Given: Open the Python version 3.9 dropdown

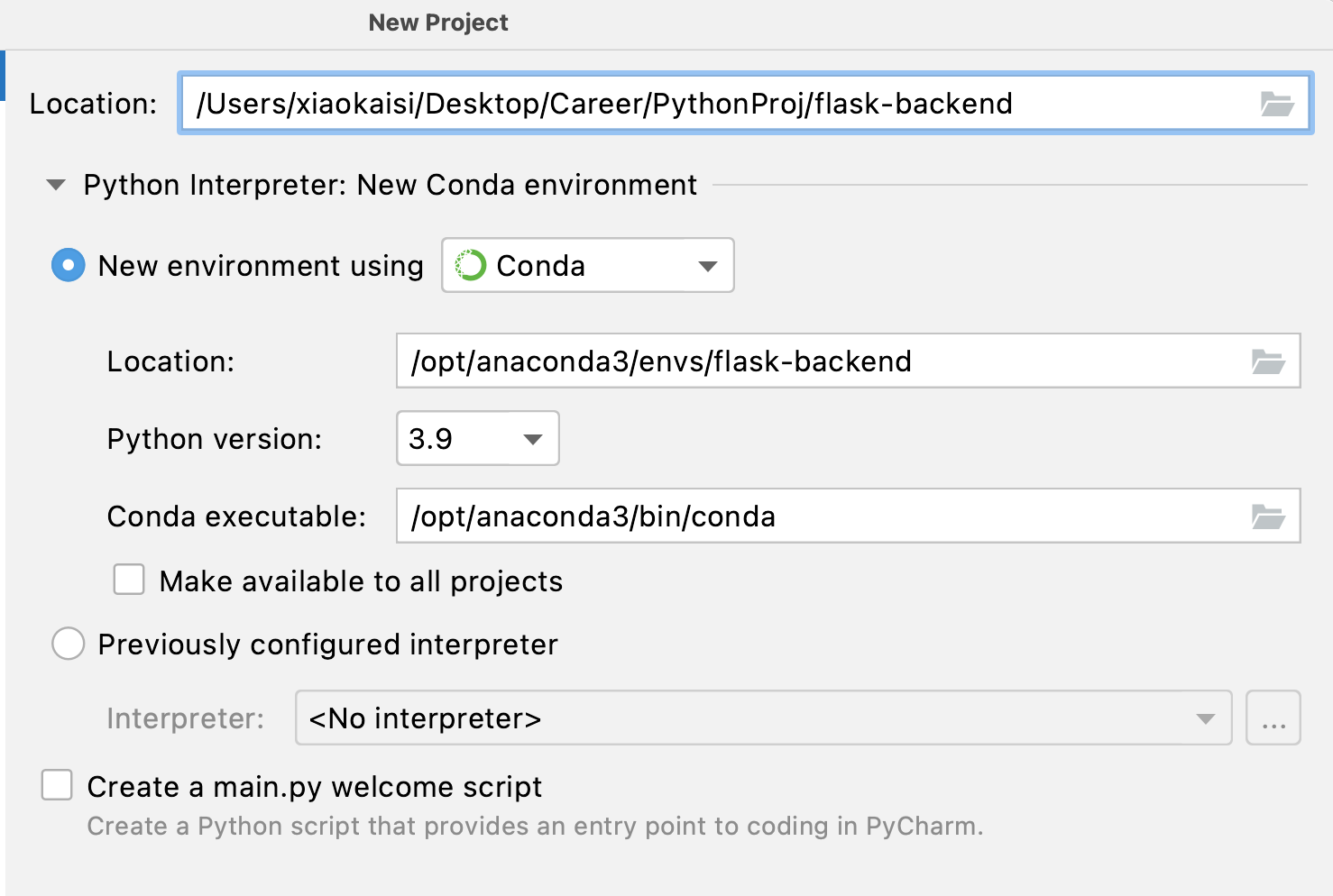Looking at the screenshot, I should [532, 439].
